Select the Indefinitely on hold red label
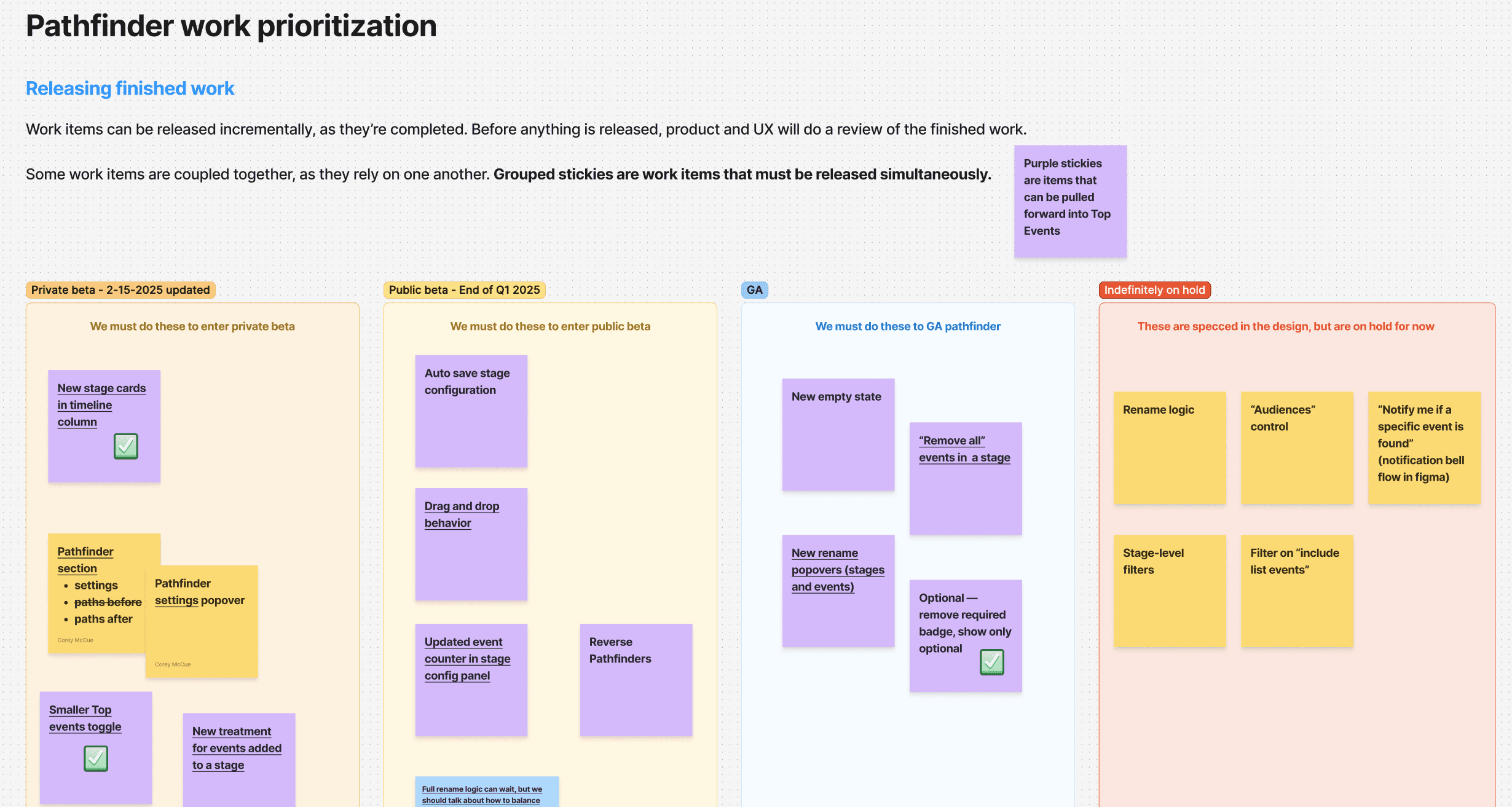 coord(1154,290)
